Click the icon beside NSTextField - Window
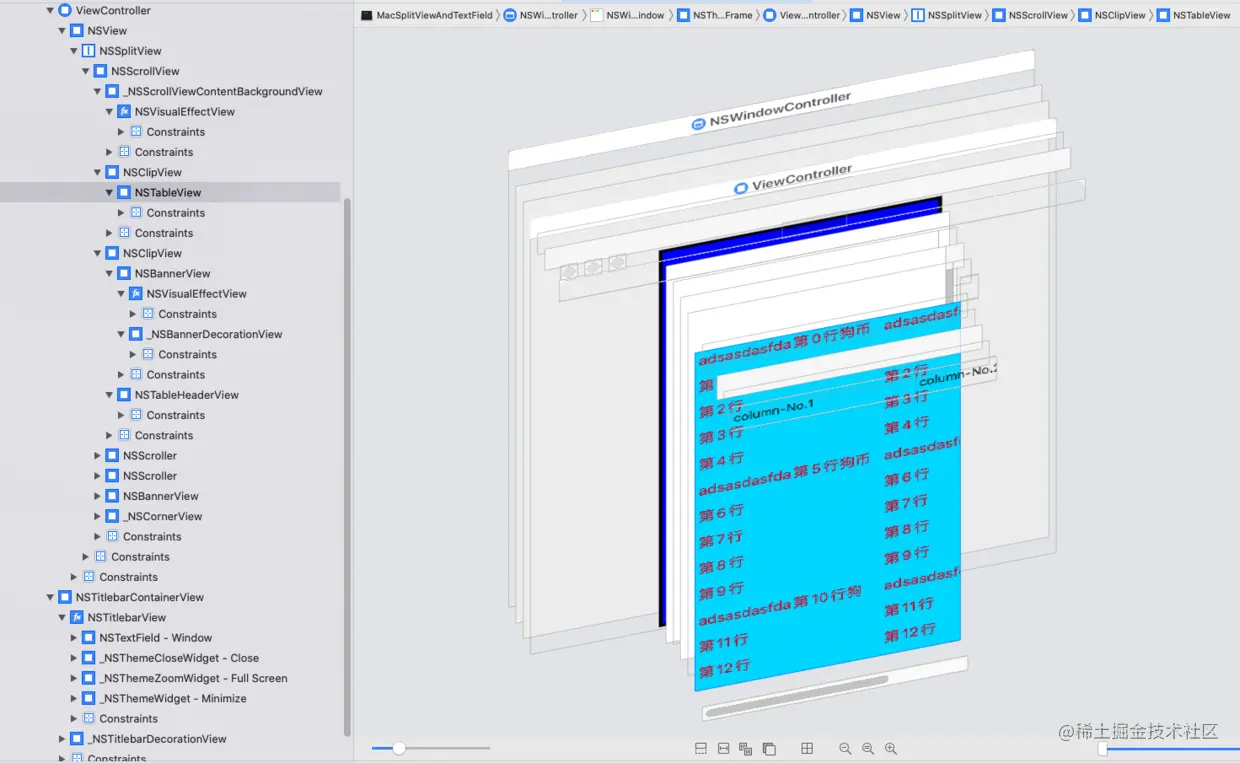 89,638
